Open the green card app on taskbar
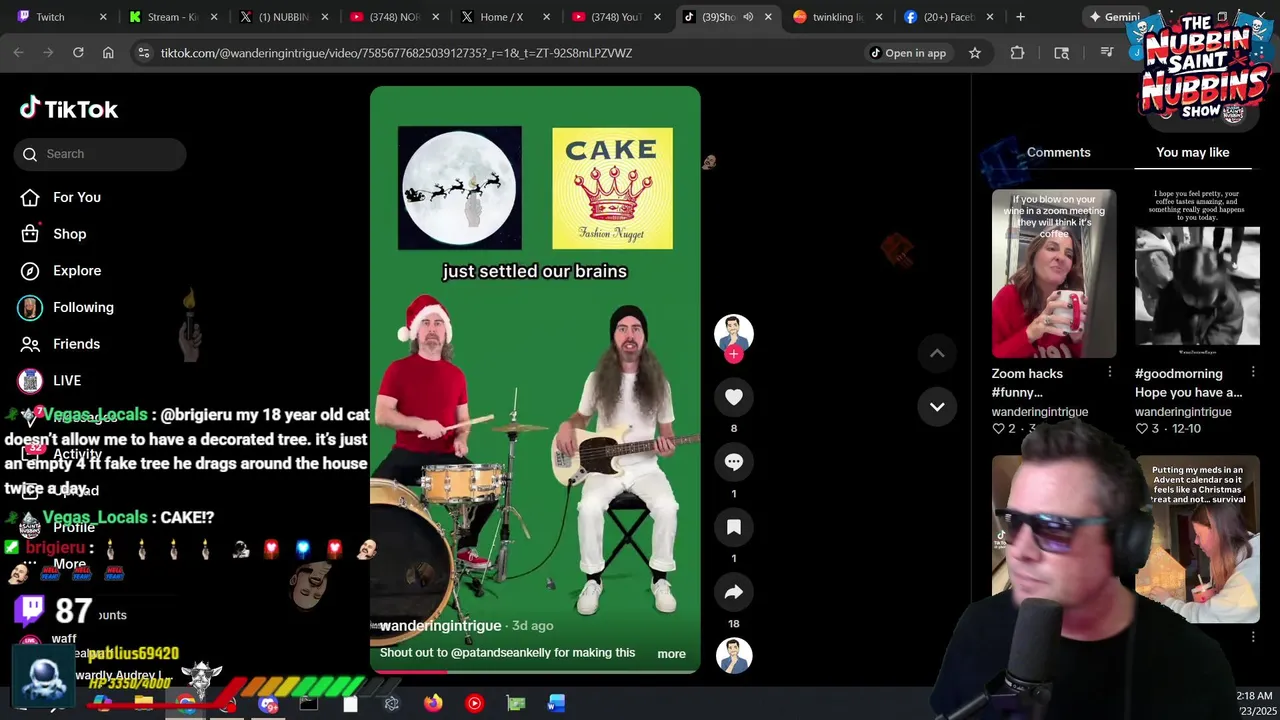Image resolution: width=1280 pixels, height=720 pixels. tap(515, 703)
